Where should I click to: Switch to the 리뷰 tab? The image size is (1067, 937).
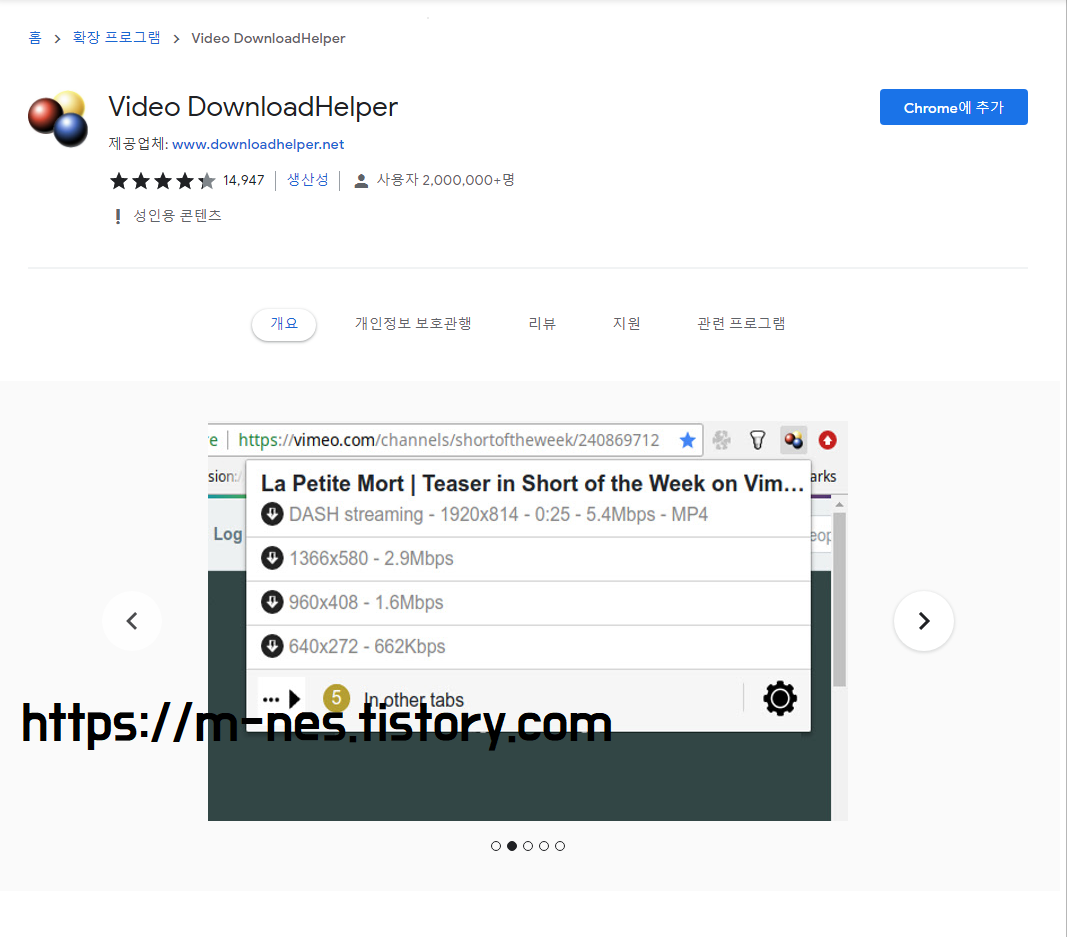click(x=542, y=324)
